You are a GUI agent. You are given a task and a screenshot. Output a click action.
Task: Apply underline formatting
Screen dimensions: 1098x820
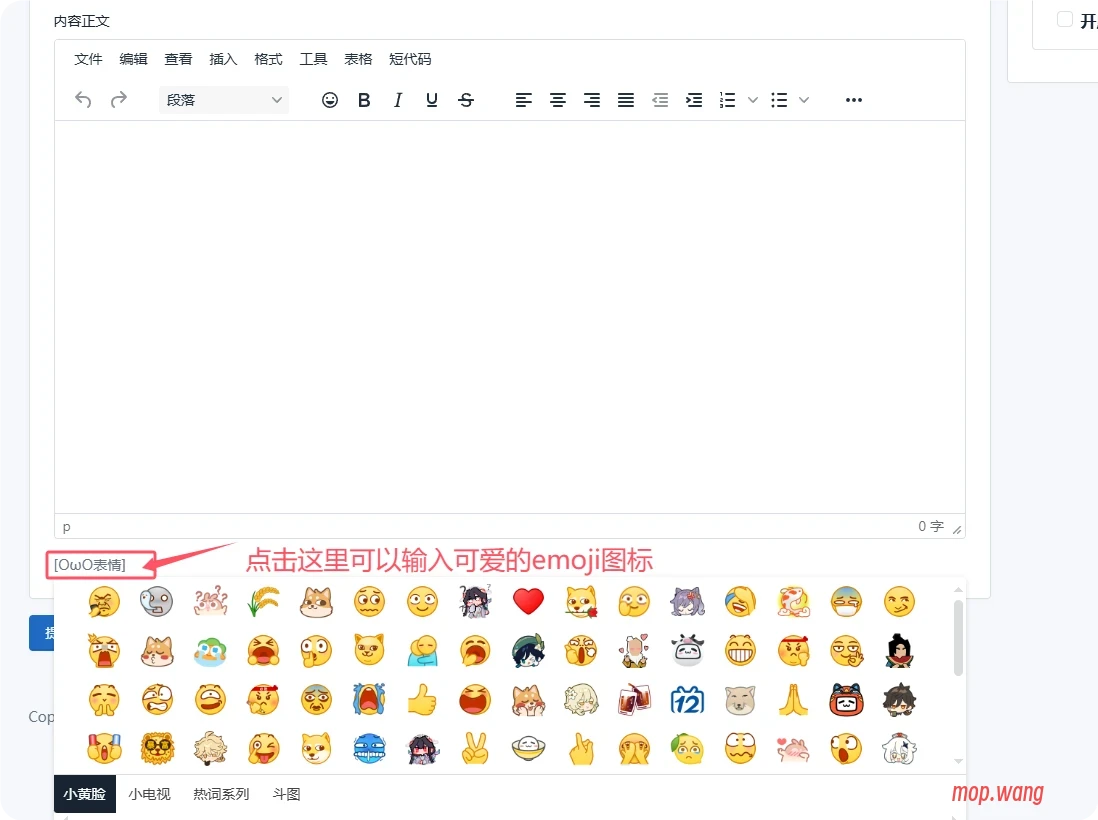(x=431, y=99)
